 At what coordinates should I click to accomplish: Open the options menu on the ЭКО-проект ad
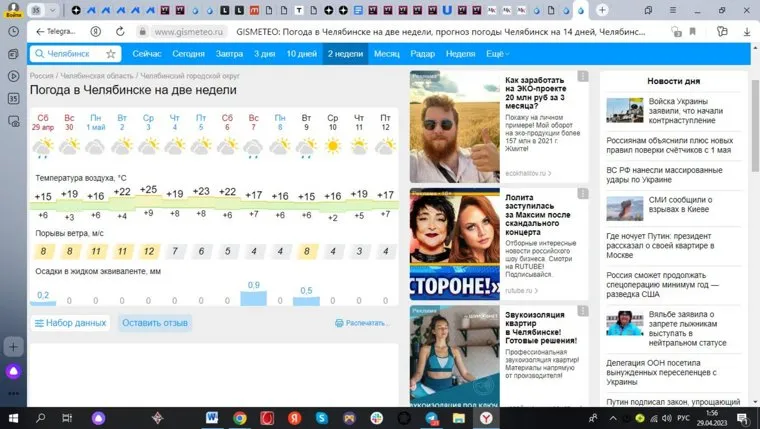pos(583,77)
